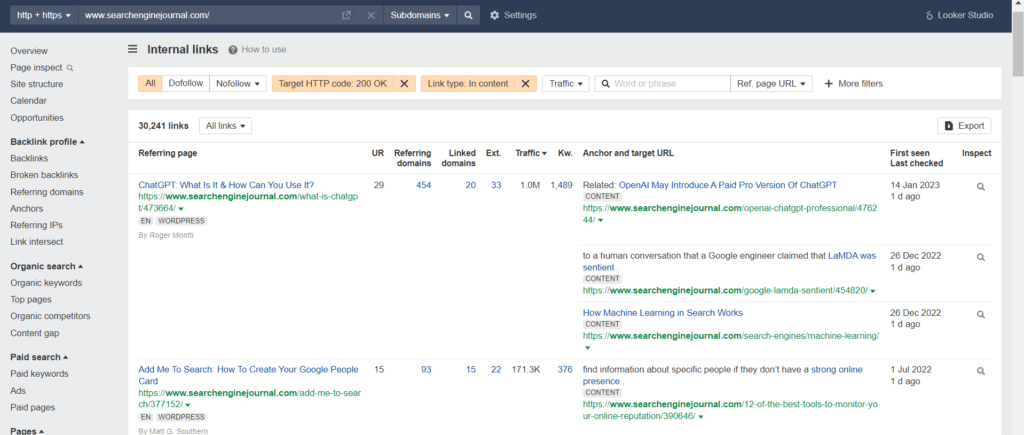Open Paid pages in the sidebar
The width and height of the screenshot is (1024, 435).
click(33, 408)
